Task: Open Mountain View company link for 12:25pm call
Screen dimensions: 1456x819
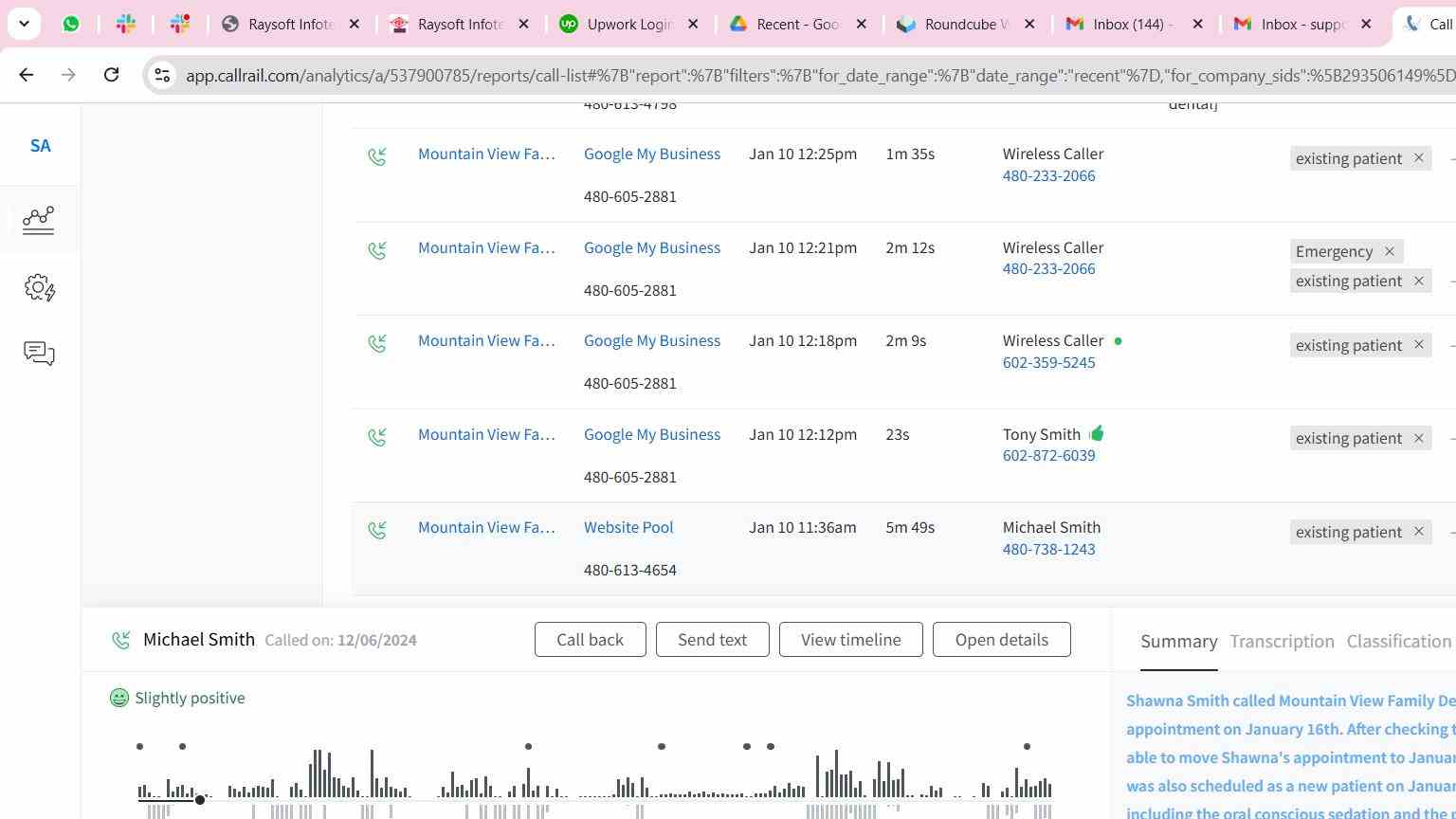Action: pos(486,154)
